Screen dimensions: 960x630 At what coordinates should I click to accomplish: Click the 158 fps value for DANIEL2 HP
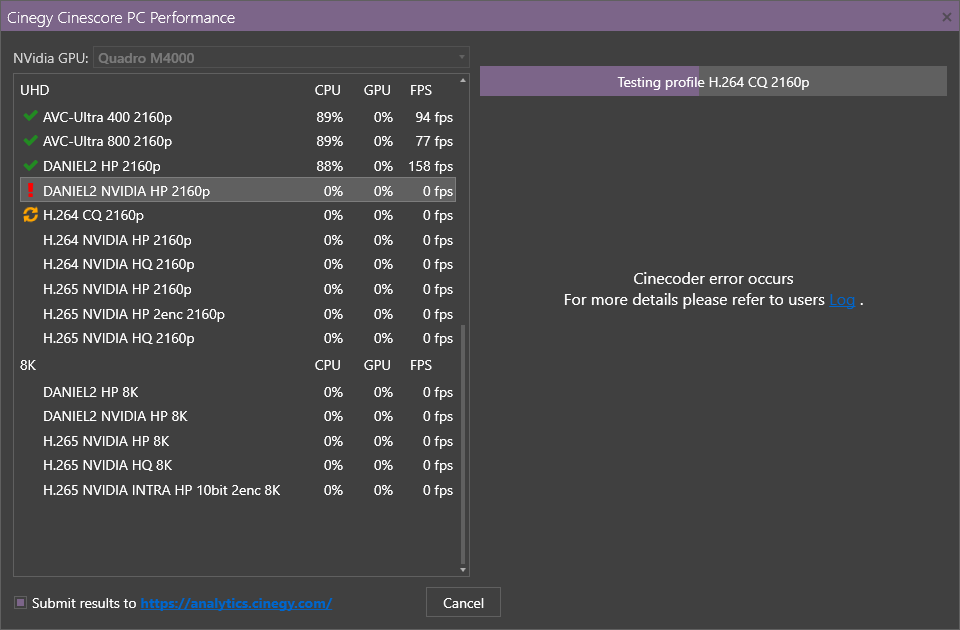point(430,166)
